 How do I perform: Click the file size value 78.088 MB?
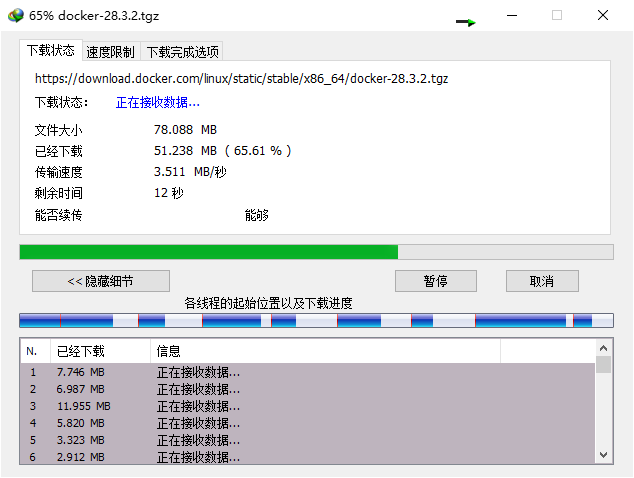[185, 130]
